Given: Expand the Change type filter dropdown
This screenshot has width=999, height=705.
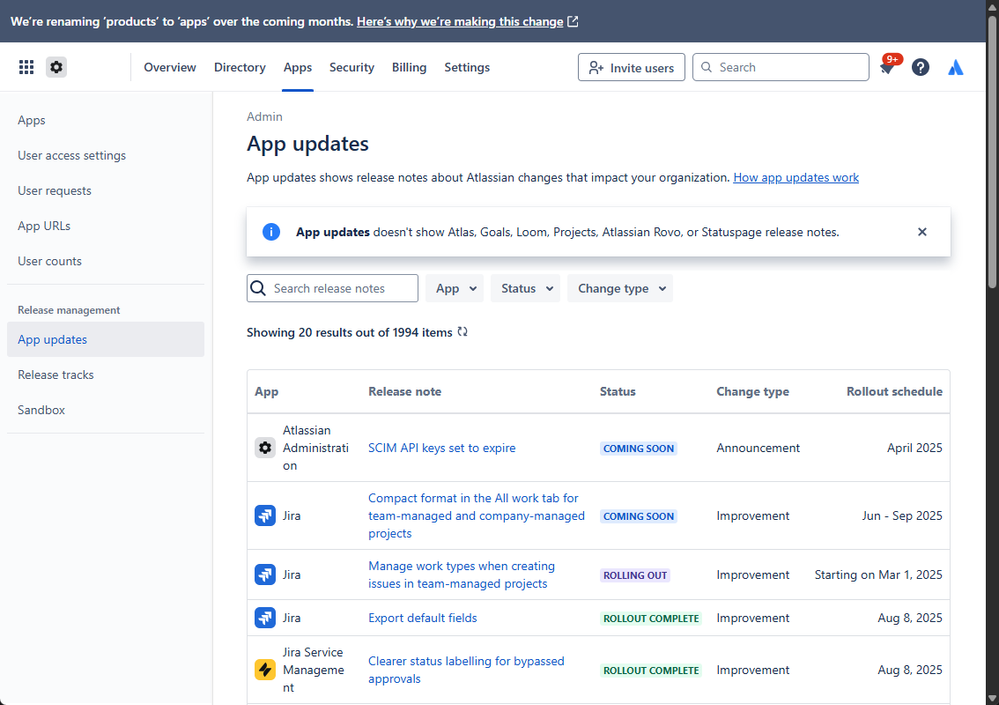Looking at the screenshot, I should point(620,288).
